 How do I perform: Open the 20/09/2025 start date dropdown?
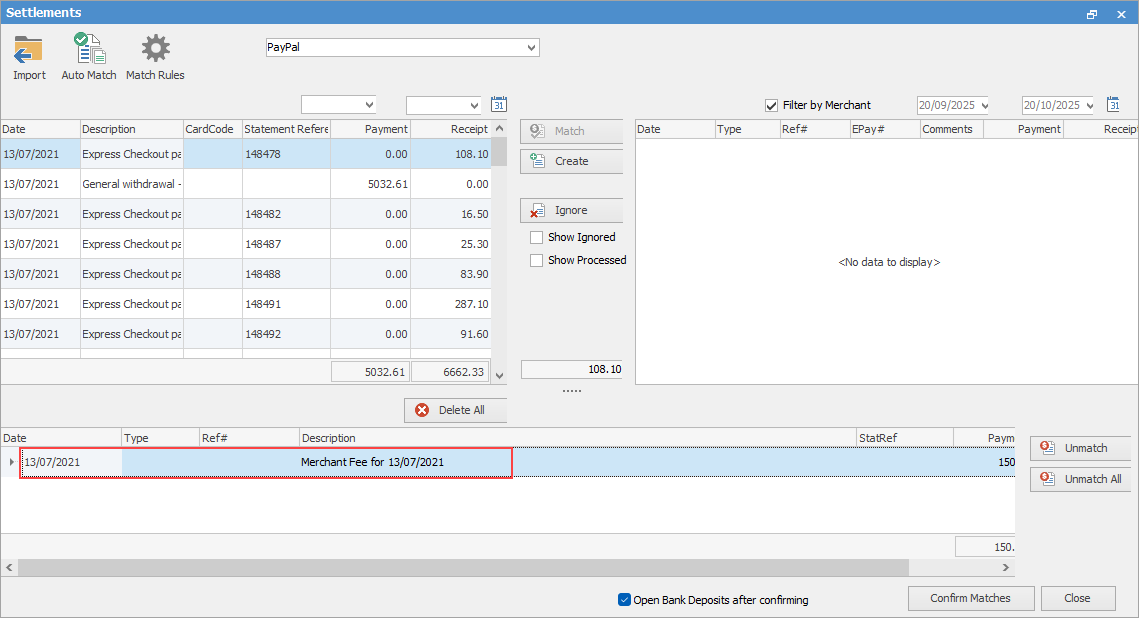984,106
